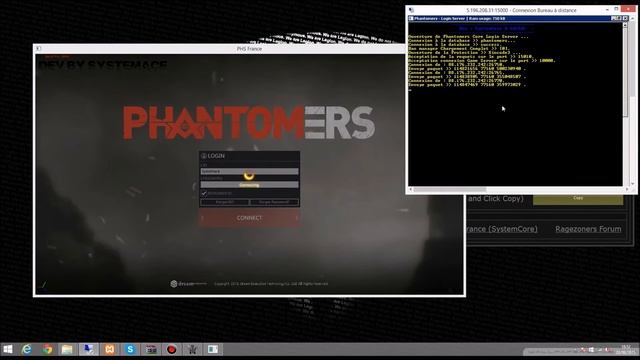Launch Internet Explorer from the taskbar
Image resolution: width=640 pixels, height=360 pixels.
27,349
